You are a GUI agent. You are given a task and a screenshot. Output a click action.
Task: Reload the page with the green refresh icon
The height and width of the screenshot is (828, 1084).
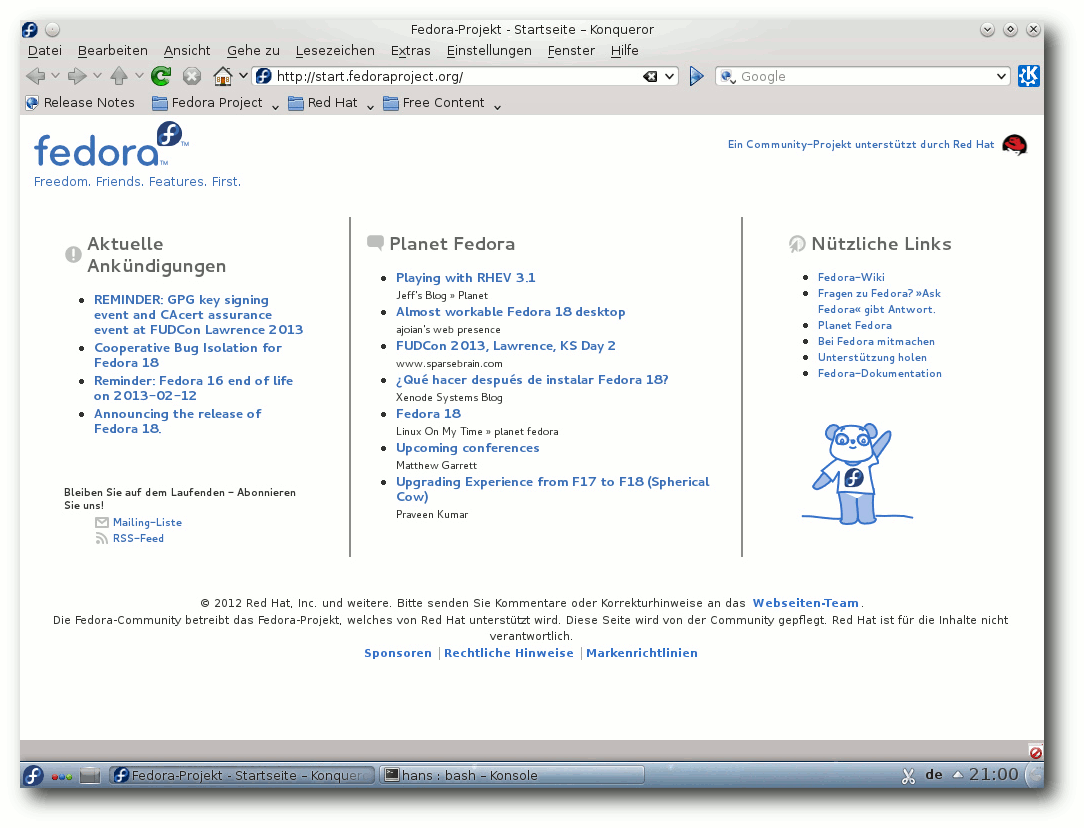pos(161,76)
